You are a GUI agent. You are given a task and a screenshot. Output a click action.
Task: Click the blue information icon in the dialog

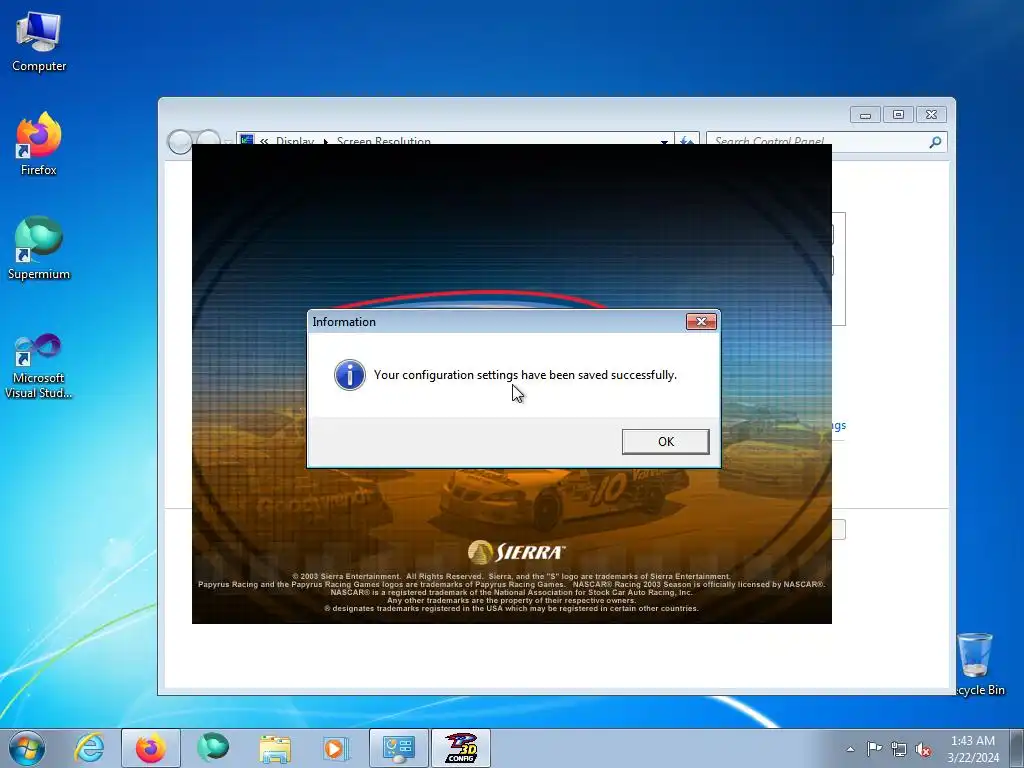[x=349, y=375]
